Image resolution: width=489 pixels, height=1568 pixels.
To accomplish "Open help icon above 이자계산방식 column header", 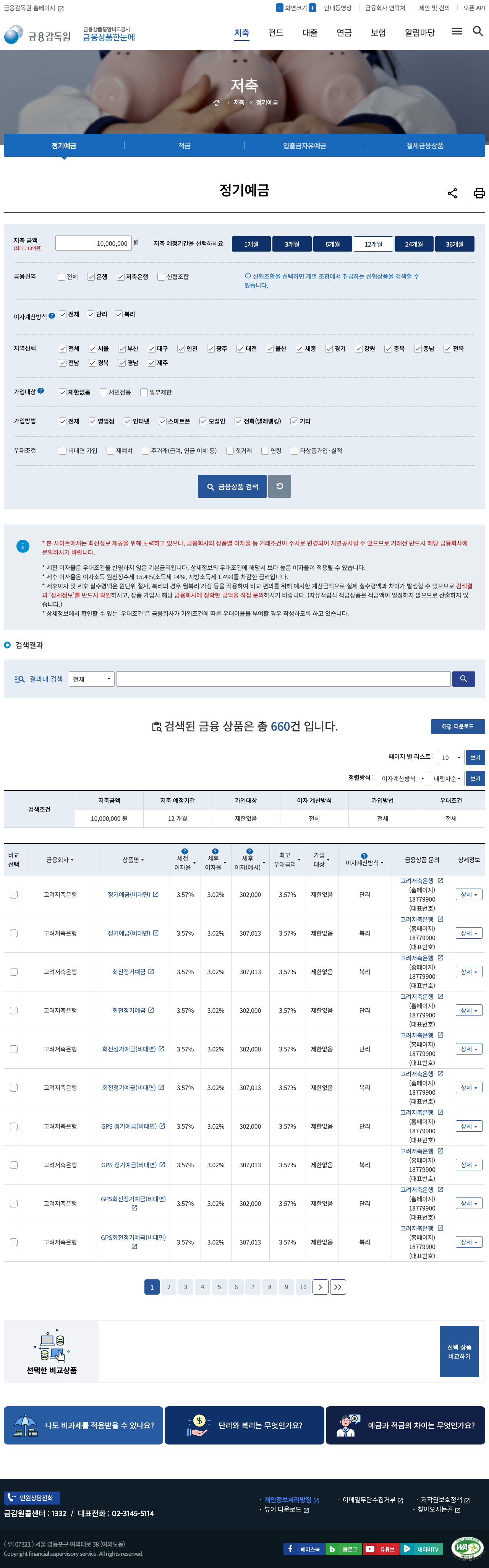I will (x=364, y=856).
